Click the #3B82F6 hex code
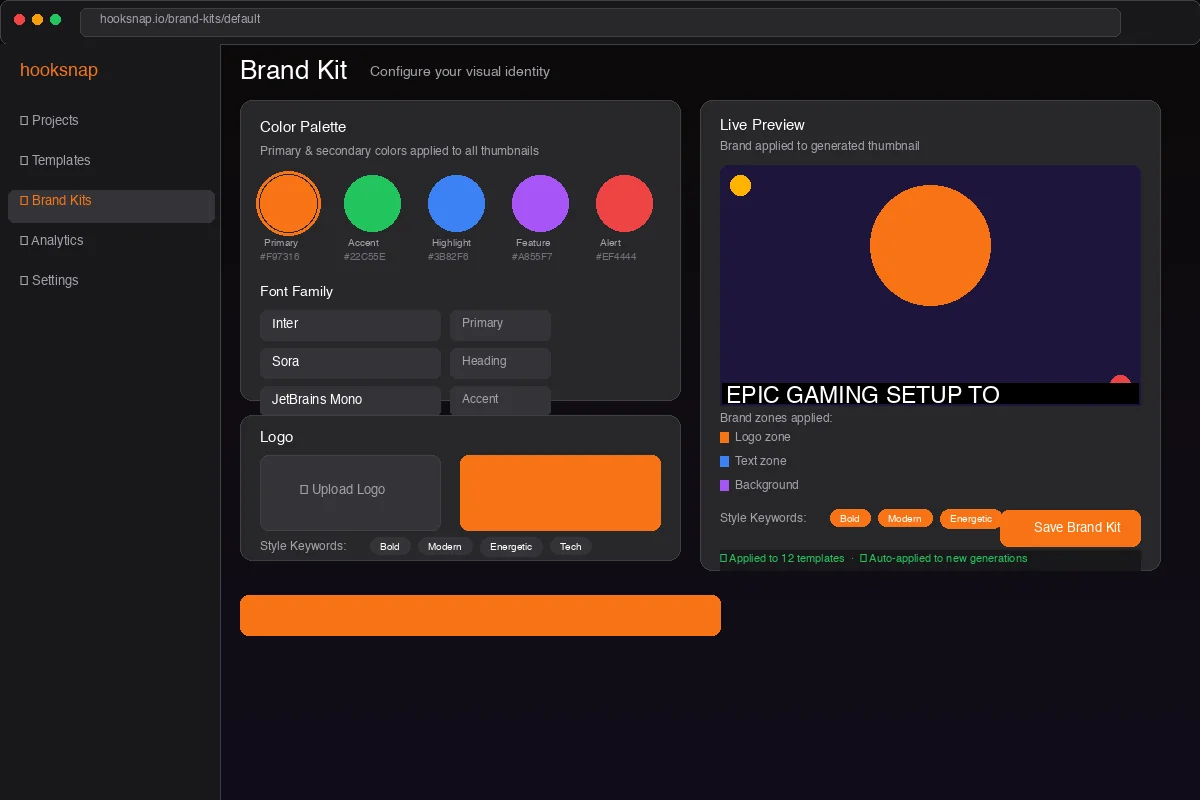The image size is (1200, 800). click(448, 257)
